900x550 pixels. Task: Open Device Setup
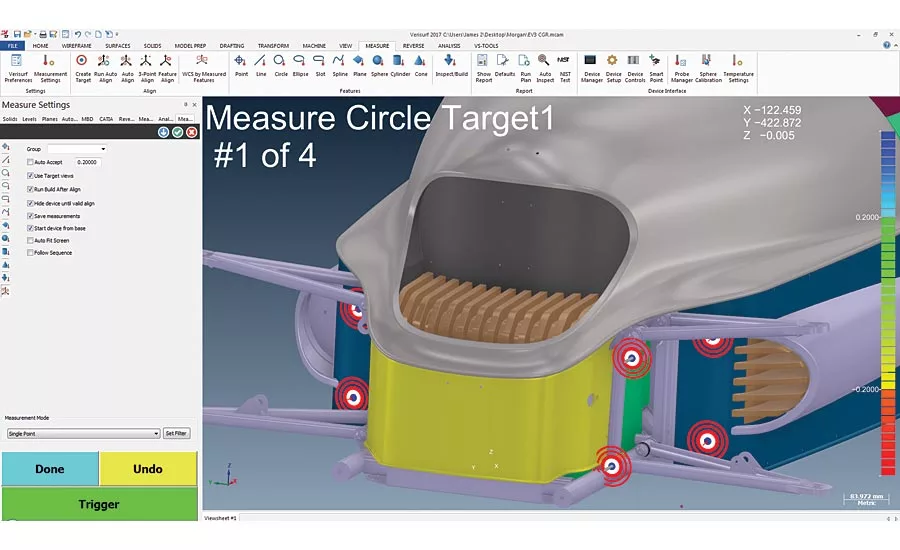(x=613, y=69)
